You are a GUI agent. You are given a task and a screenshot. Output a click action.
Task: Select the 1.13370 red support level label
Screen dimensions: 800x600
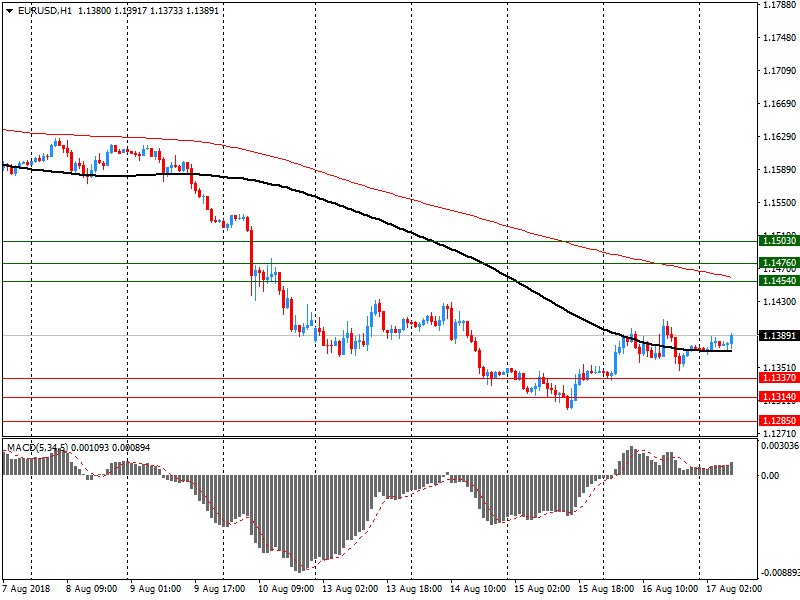[x=779, y=378]
